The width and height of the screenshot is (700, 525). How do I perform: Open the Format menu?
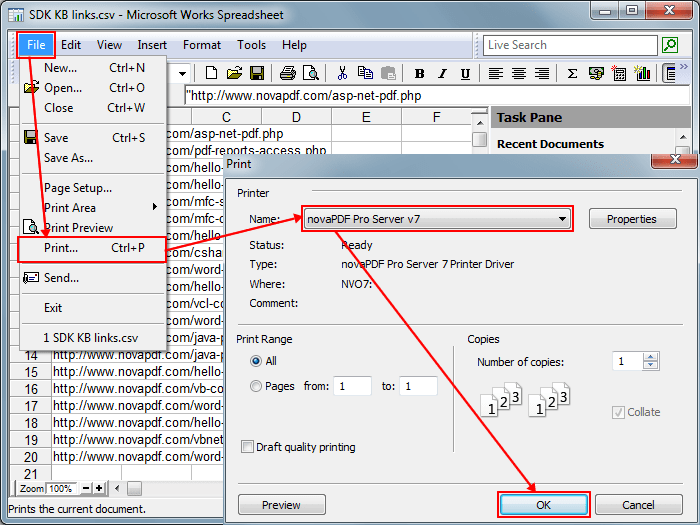pos(202,45)
